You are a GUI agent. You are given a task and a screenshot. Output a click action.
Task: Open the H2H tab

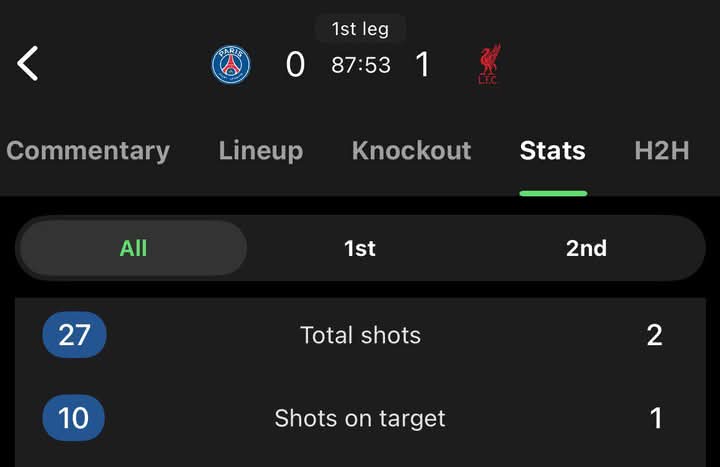click(x=662, y=151)
